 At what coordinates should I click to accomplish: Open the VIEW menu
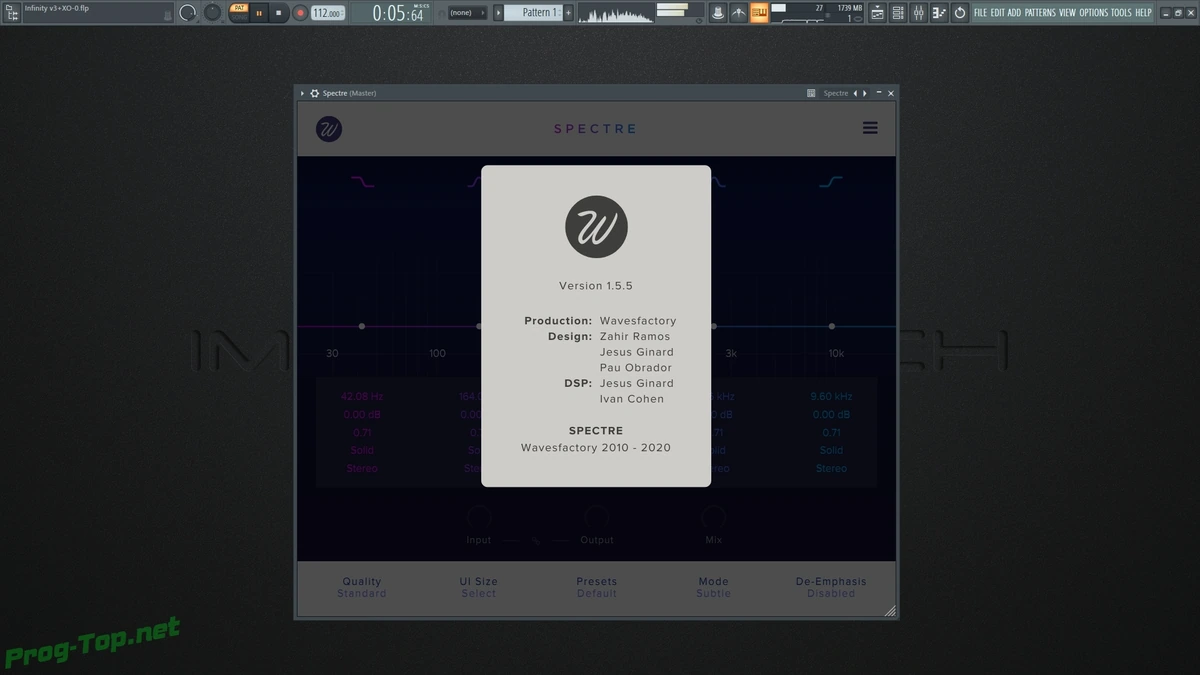[x=1067, y=13]
